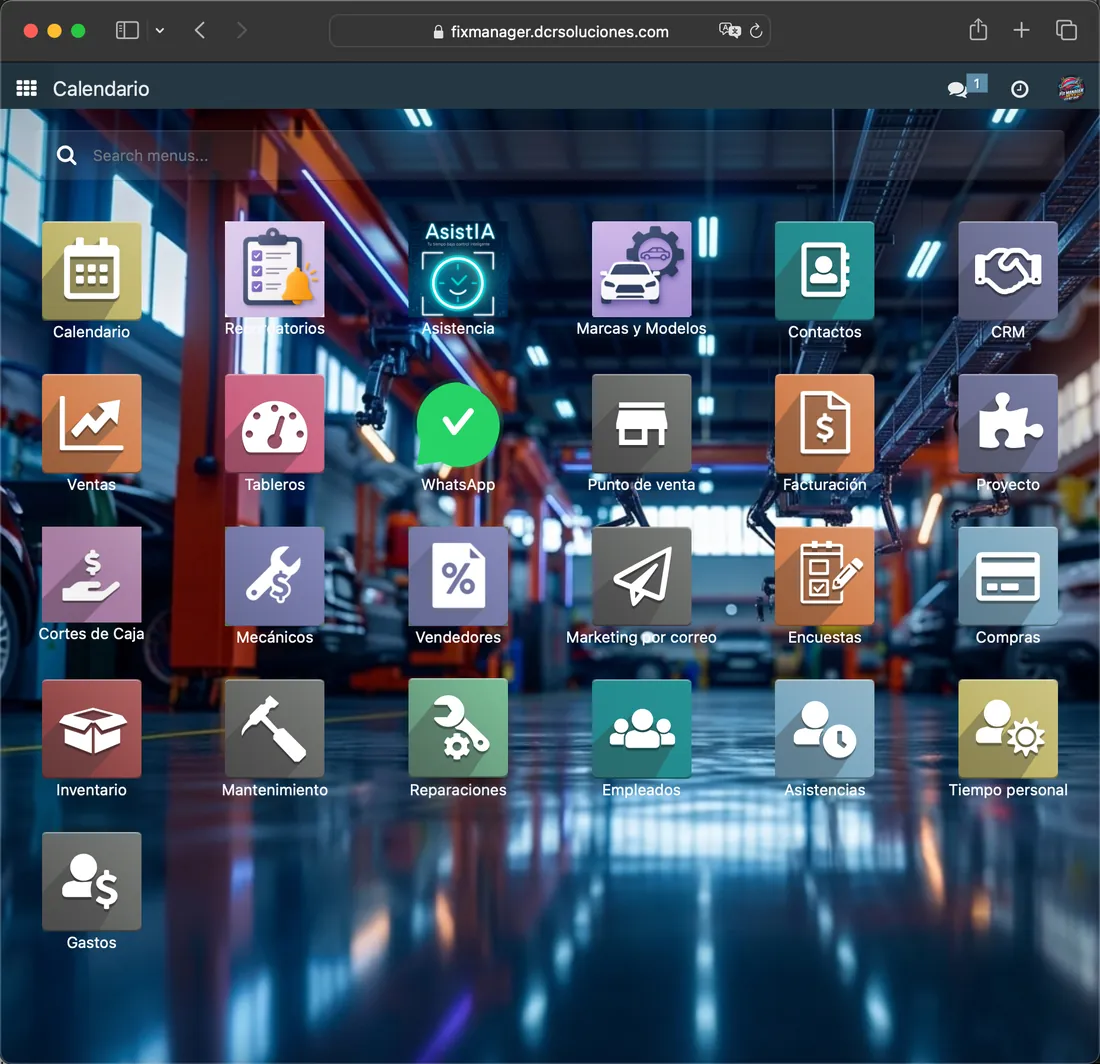The height and width of the screenshot is (1064, 1100).
Task: Click the fixmanager.dcrsoluciones.com address bar
Action: 550,32
